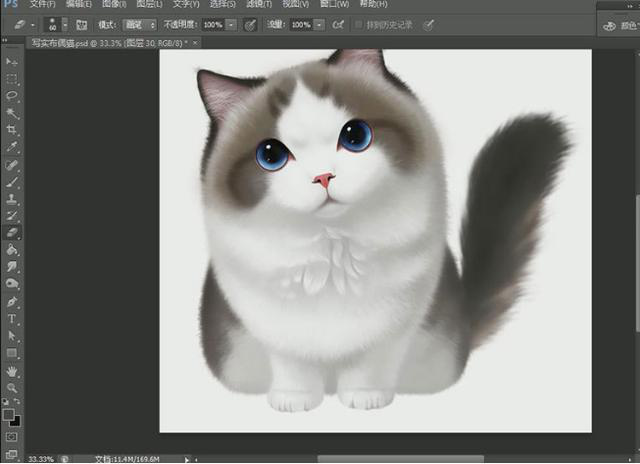Screen dimensions: 640x464
Task: Open the eraser mode dropdown
Action: pyautogui.click(x=140, y=24)
